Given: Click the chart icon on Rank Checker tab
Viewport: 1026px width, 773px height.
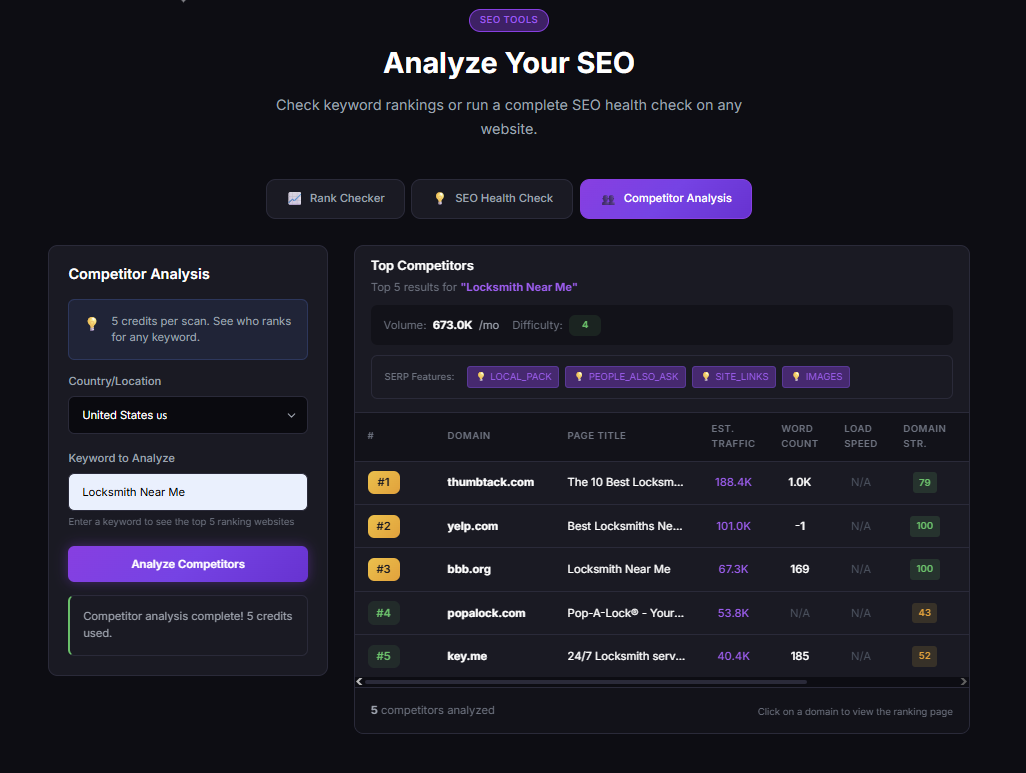Looking at the screenshot, I should pos(294,198).
